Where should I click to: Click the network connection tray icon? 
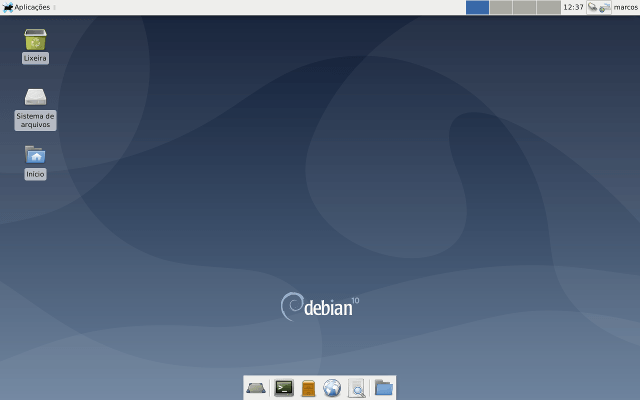point(605,7)
